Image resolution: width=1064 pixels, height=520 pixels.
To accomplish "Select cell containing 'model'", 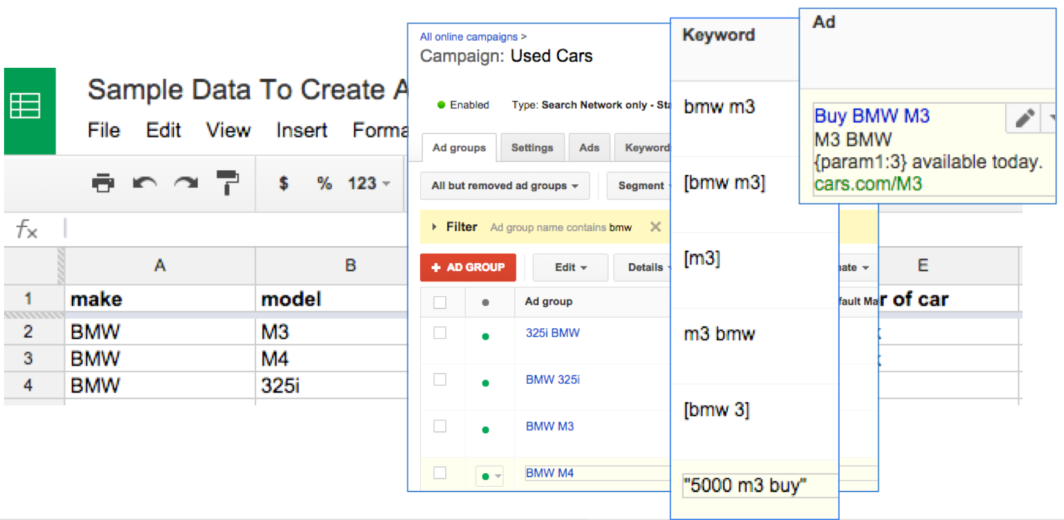I will pyautogui.click(x=331, y=299).
